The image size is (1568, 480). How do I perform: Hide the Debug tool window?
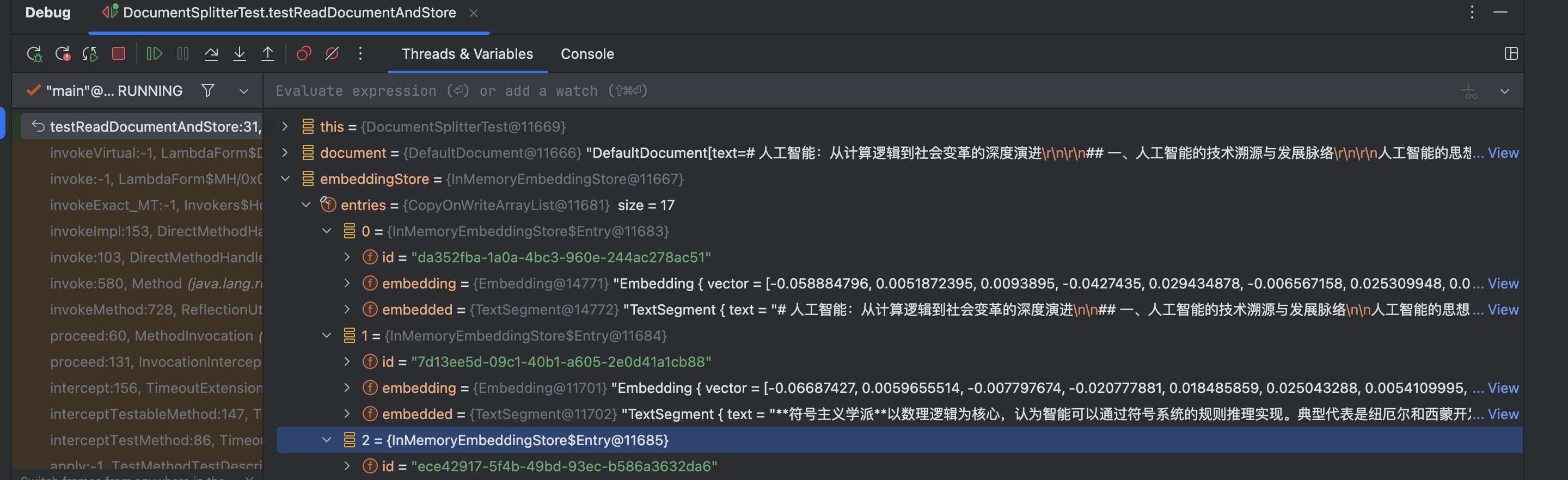coord(1500,12)
